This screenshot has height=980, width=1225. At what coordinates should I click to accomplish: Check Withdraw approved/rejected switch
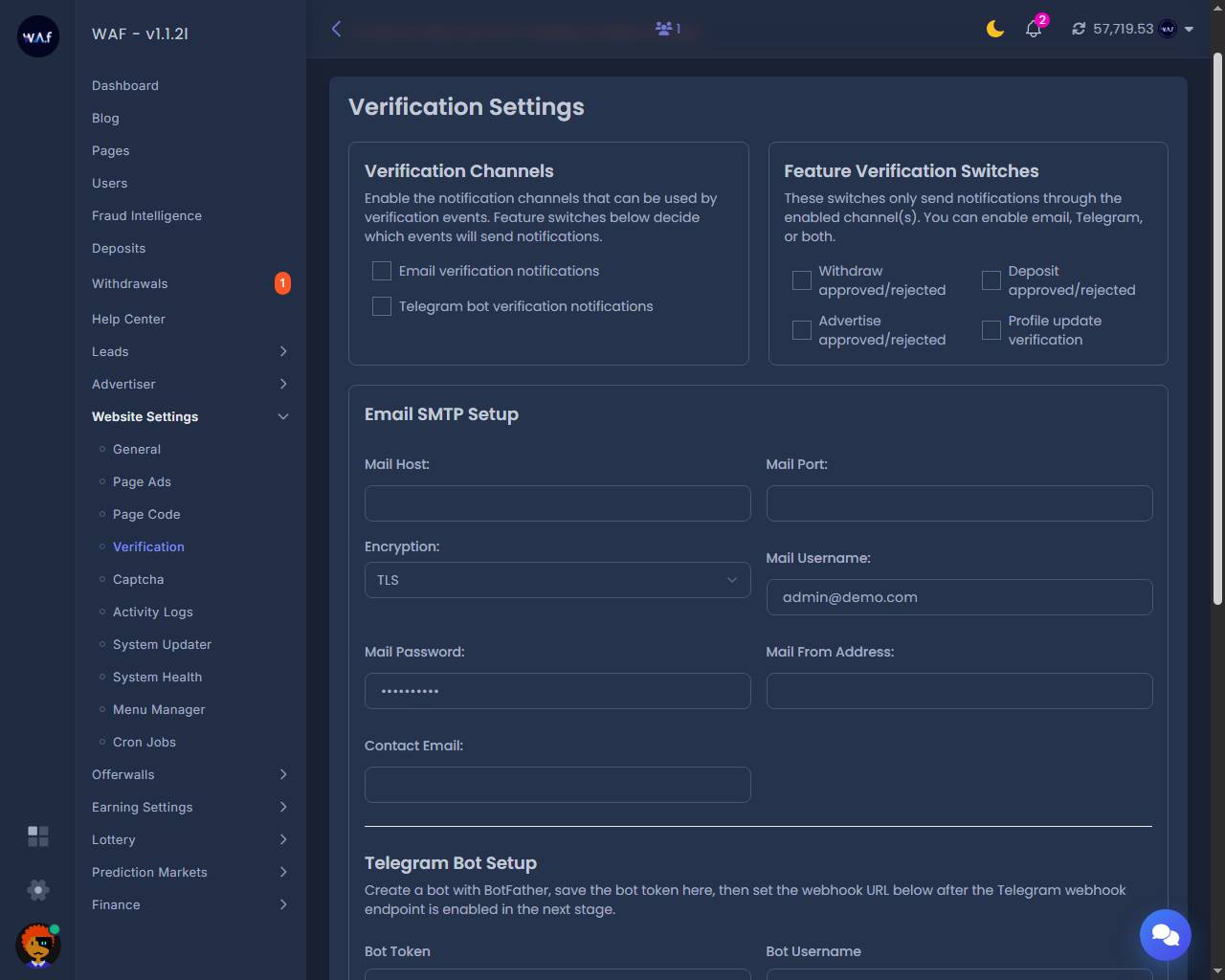(x=802, y=280)
